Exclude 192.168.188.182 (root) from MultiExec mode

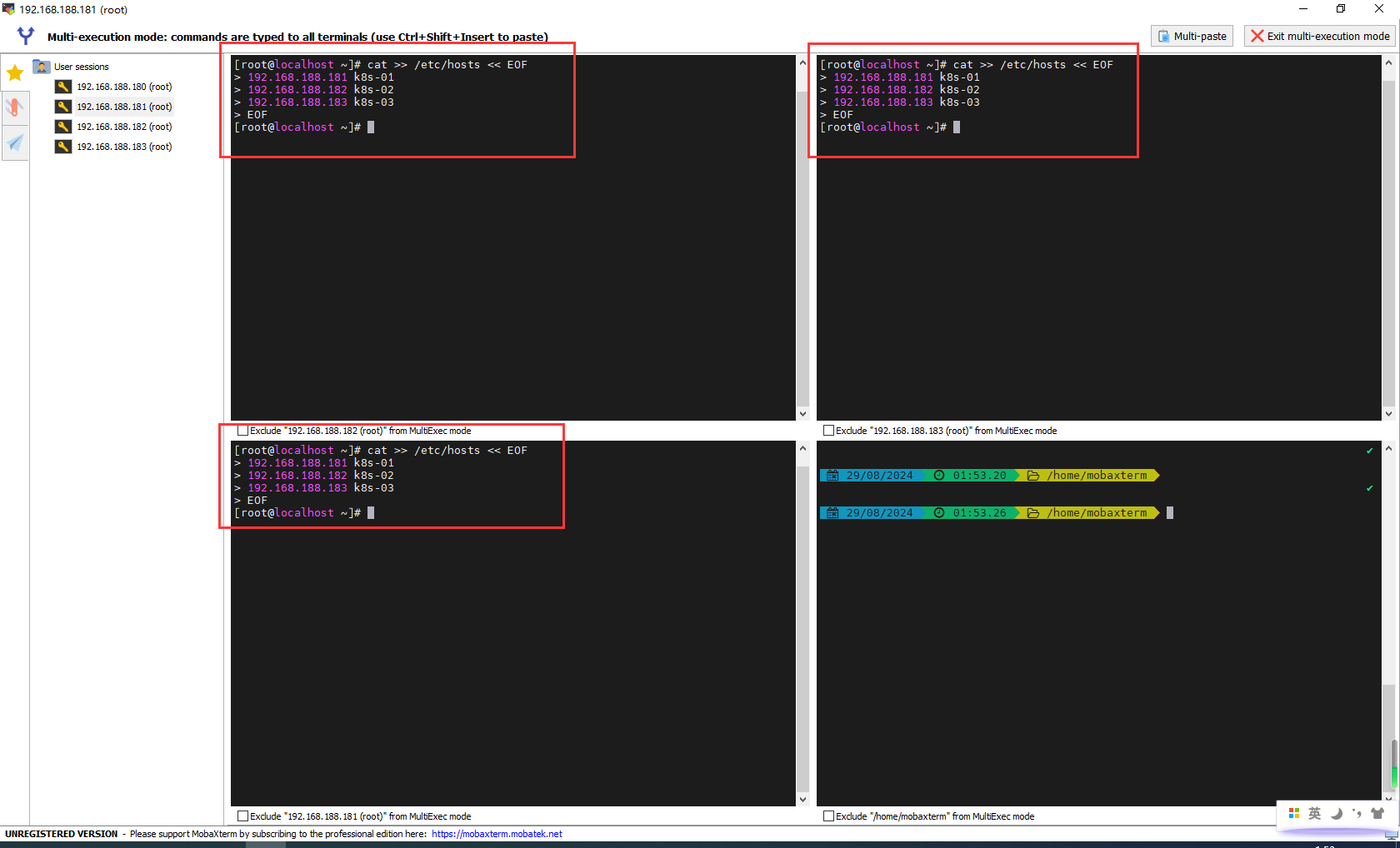click(242, 431)
